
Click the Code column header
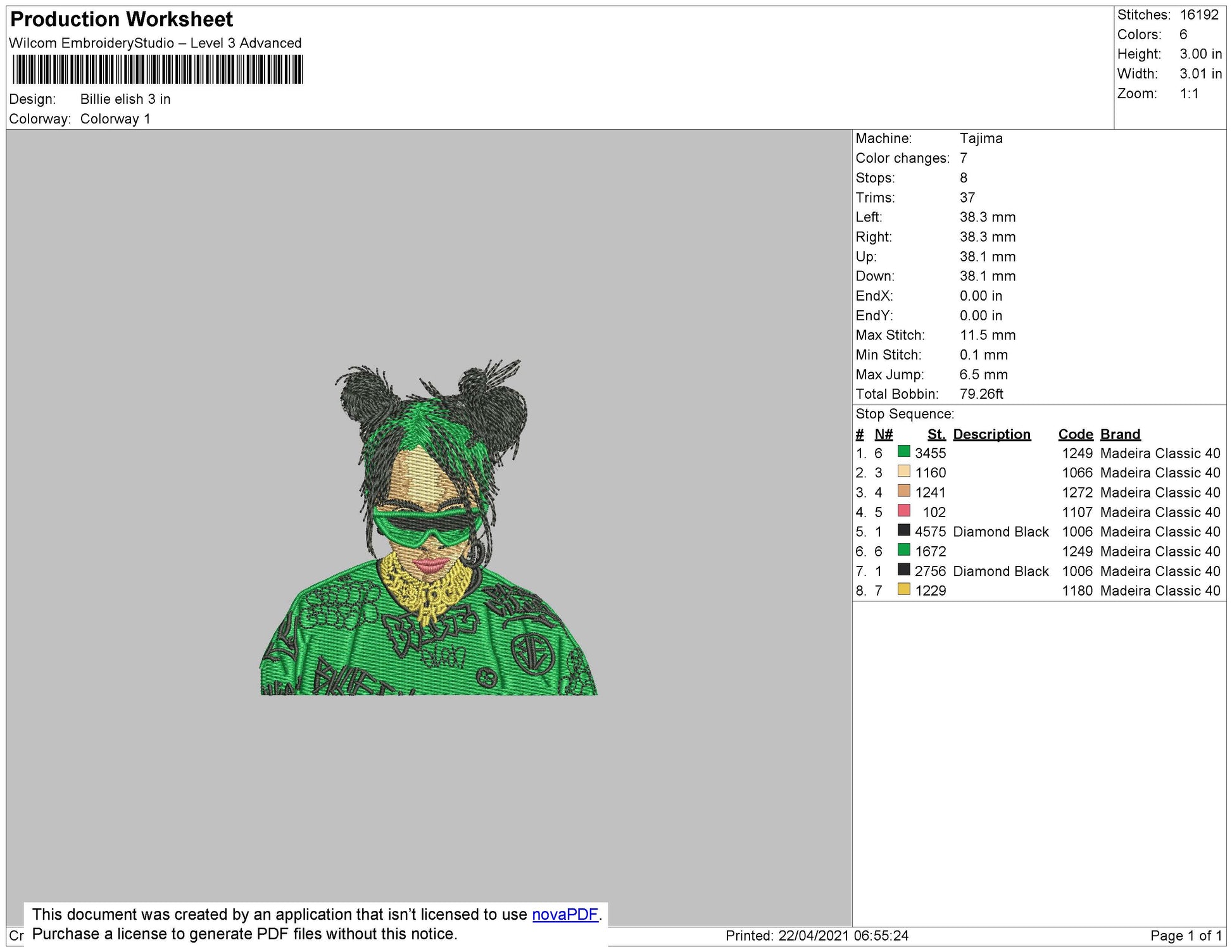click(x=1076, y=434)
